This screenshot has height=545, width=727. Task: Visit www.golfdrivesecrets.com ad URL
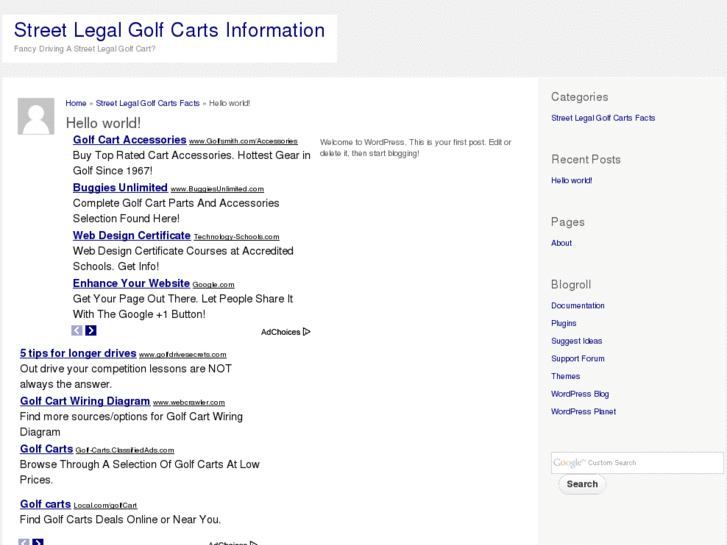183,354
